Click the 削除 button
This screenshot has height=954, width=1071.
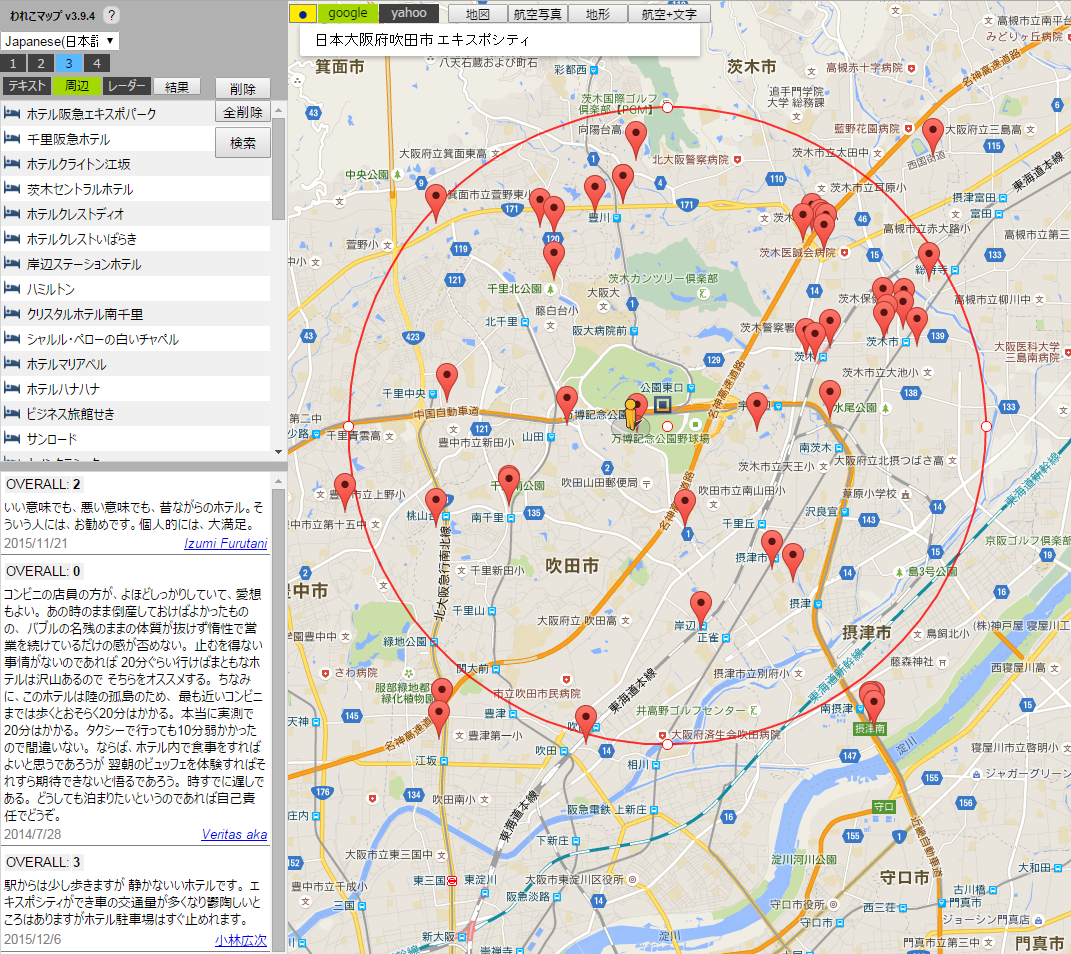pyautogui.click(x=242, y=89)
